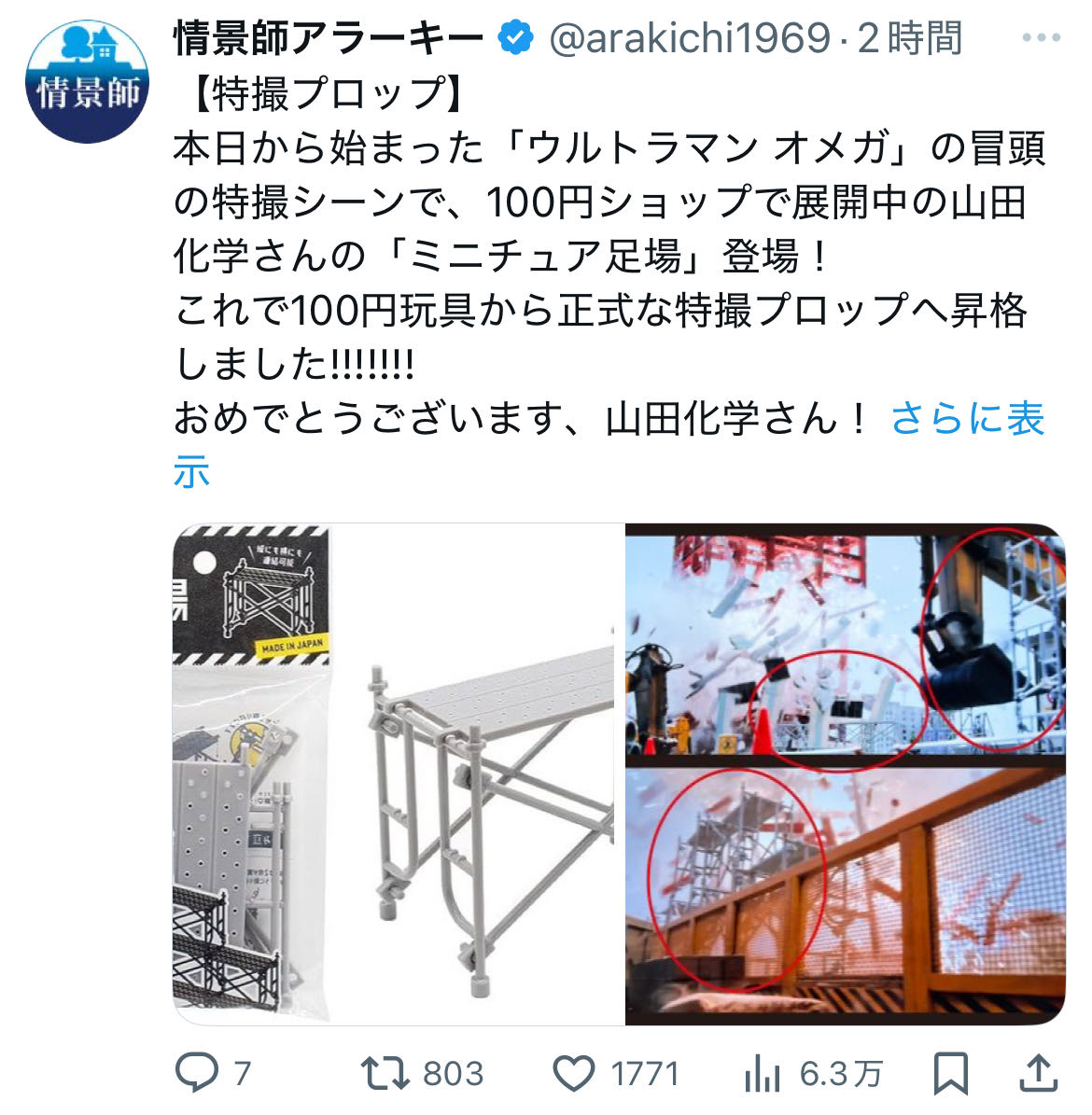Tap the share upload icon
Image resolution: width=1092 pixels, height=1115 pixels.
point(1039,1072)
